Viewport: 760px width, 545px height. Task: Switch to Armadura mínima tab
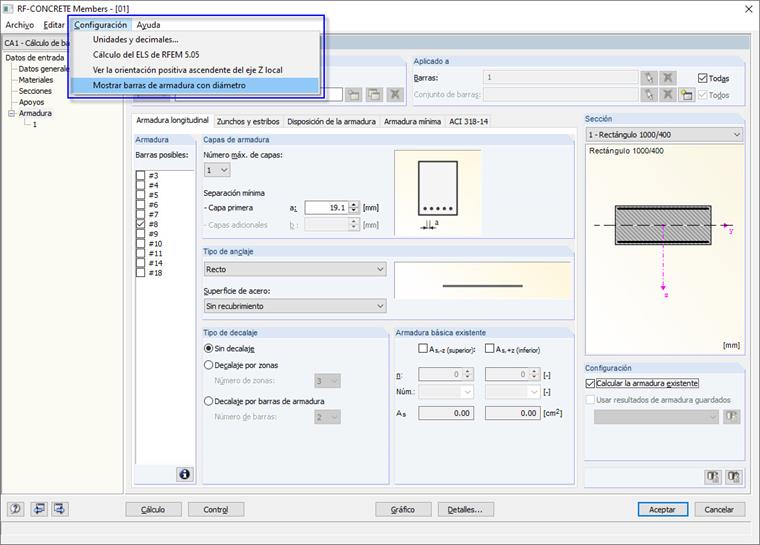(x=412, y=121)
